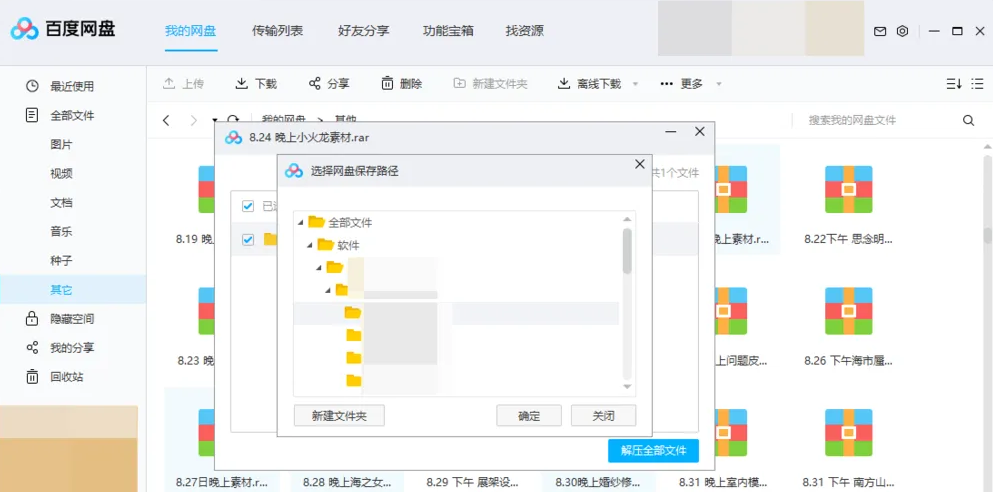The height and width of the screenshot is (492, 993).
Task: Minimize the 8.24 晚上小火龙素材.rar window
Action: point(671,132)
